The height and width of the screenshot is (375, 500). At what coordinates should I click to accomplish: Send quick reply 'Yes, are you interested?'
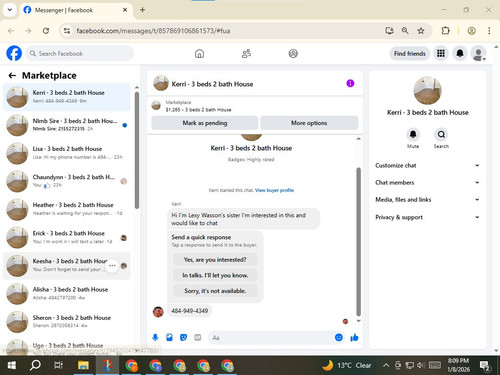click(x=215, y=260)
